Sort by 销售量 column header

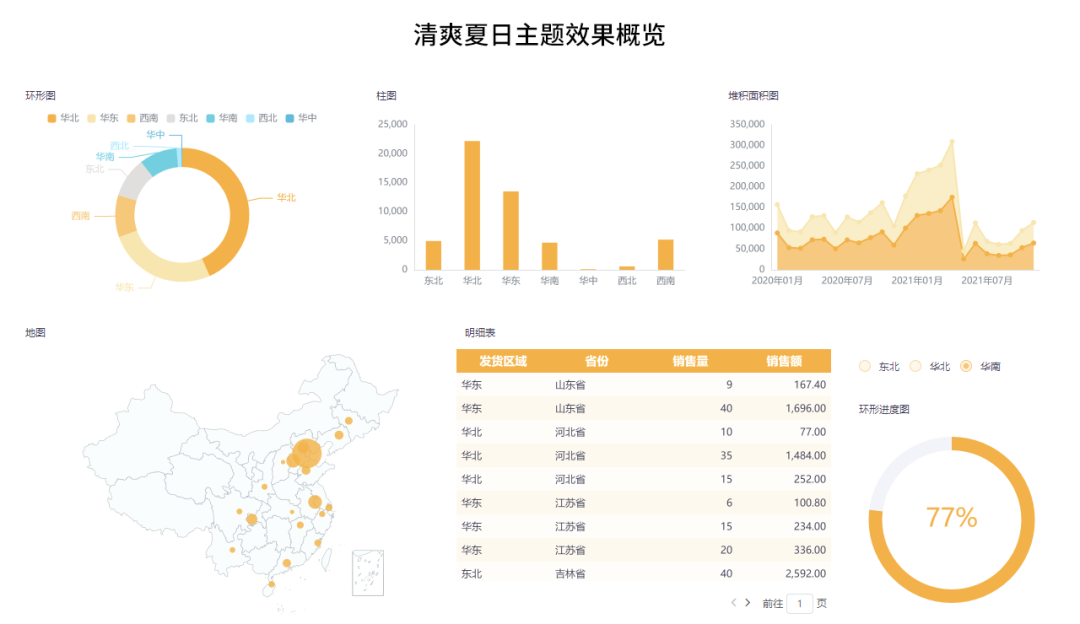690,361
